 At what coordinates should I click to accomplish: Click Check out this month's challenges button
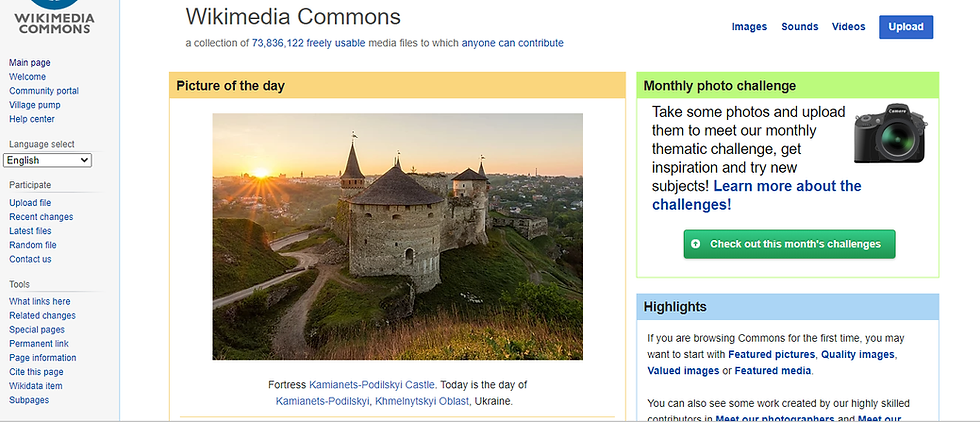[x=788, y=244]
